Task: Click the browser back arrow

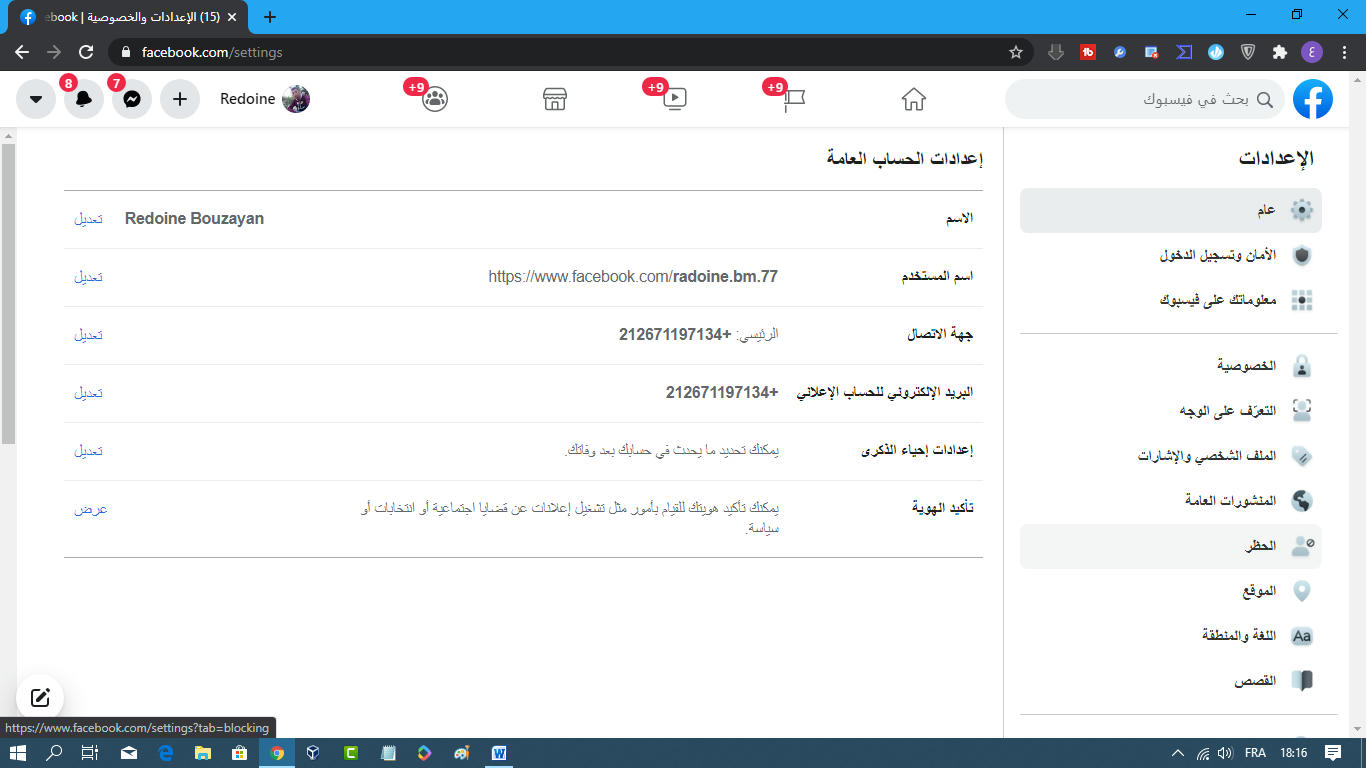Action: [22, 52]
